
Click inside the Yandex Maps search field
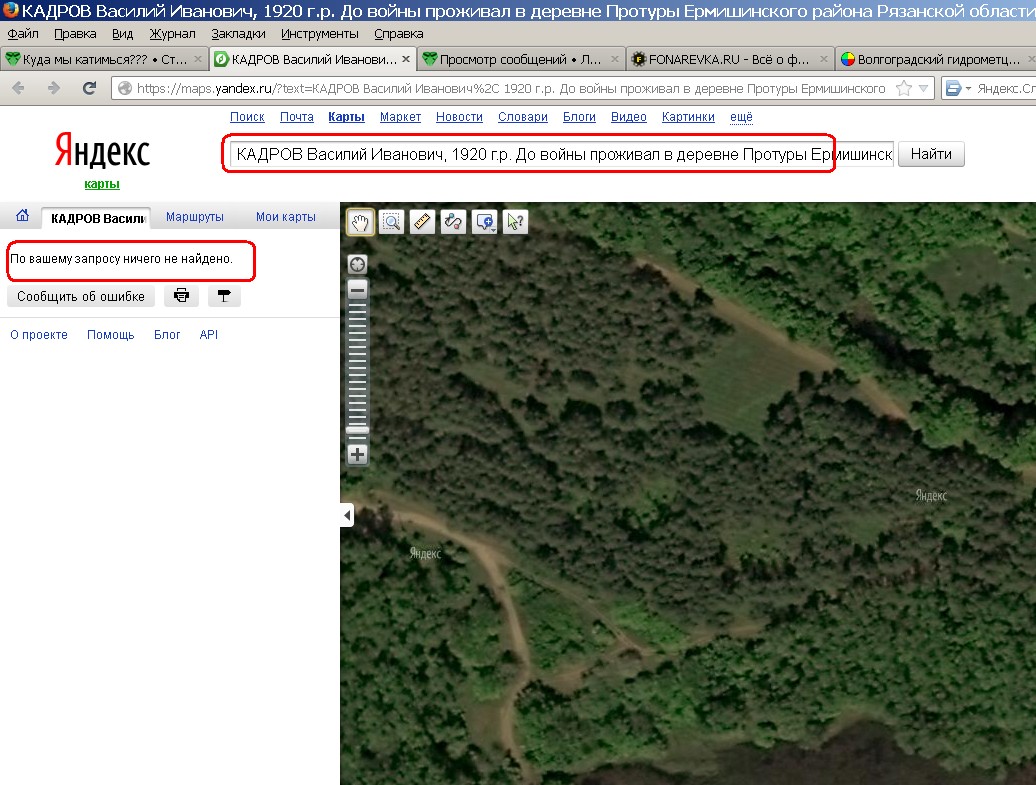562,154
